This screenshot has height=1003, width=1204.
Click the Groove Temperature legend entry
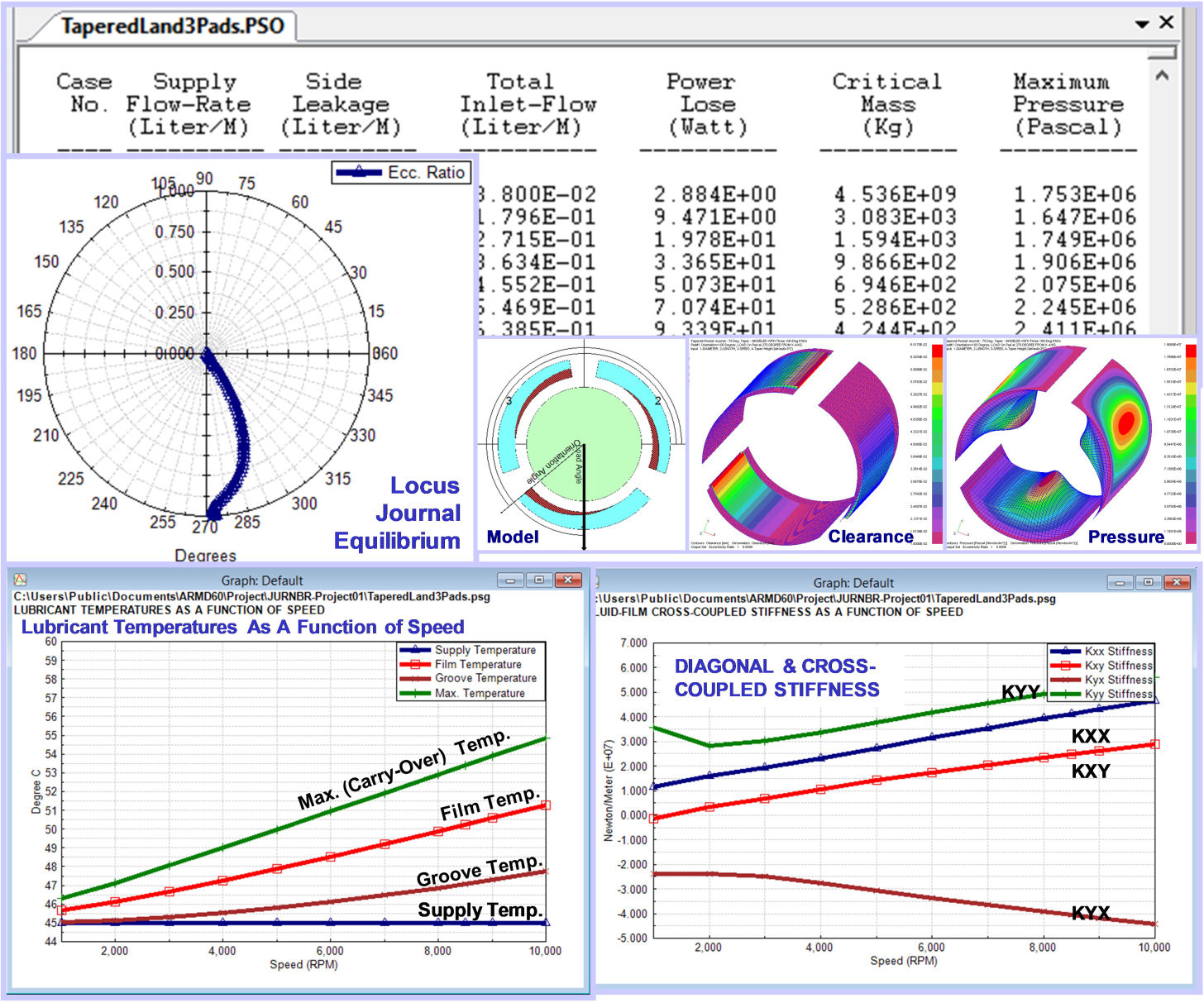[469, 678]
